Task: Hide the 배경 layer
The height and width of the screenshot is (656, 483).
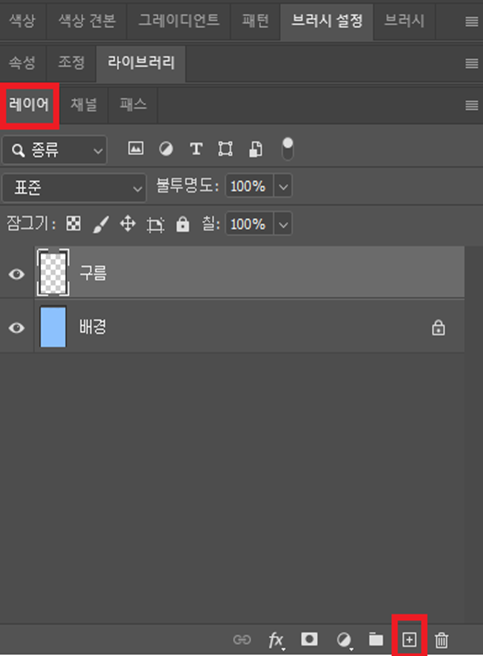Action: tap(17, 328)
